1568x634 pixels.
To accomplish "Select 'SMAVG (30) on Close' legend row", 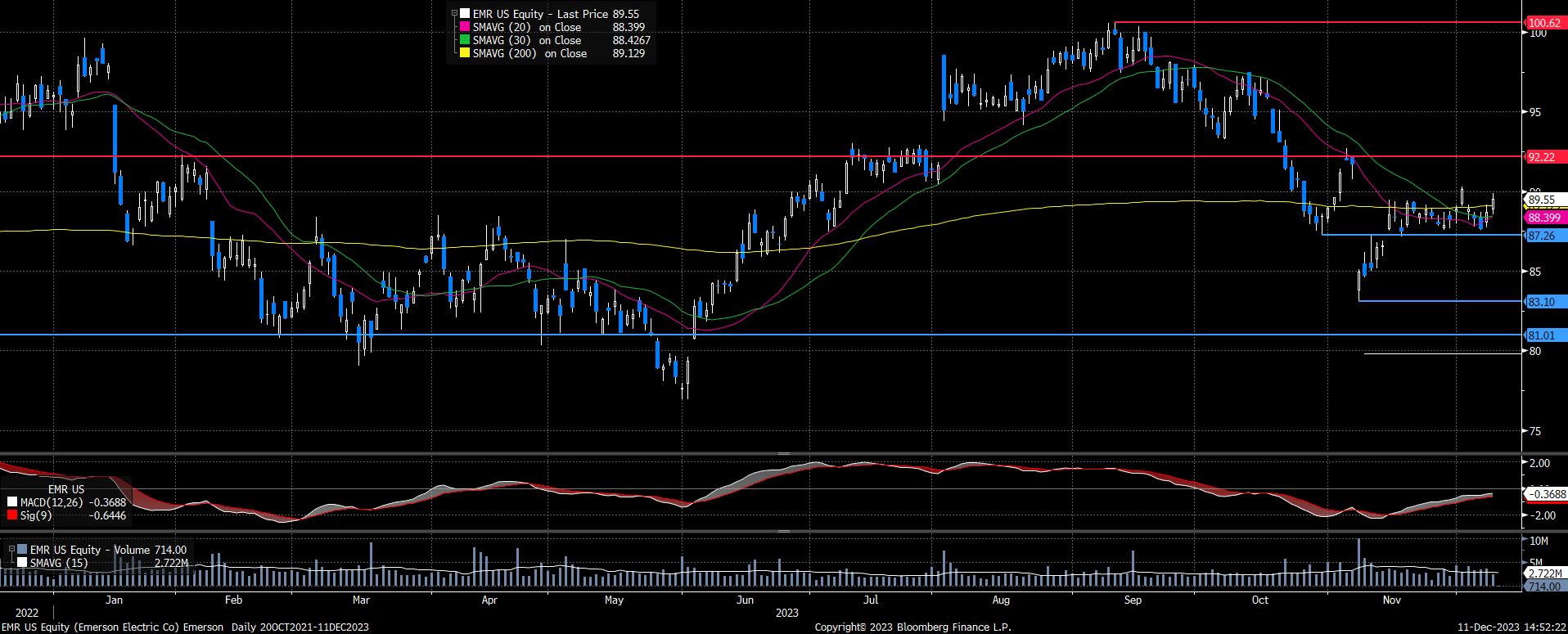I will tap(555, 40).
